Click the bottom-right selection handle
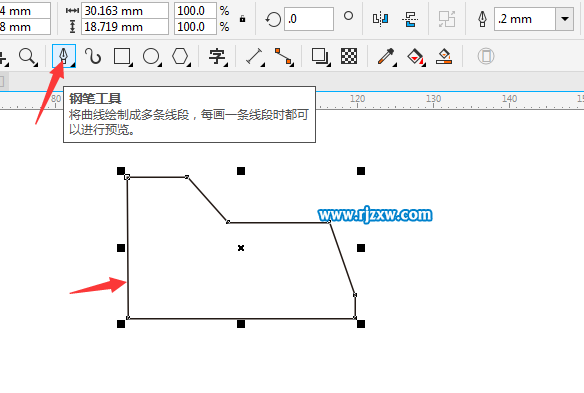 361,324
